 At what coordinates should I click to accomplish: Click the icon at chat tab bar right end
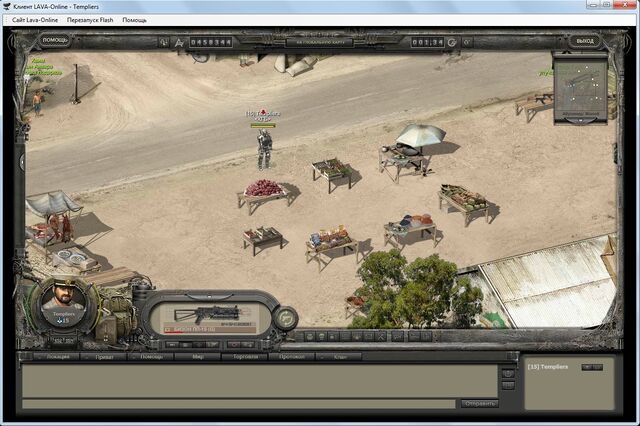pyautogui.click(x=512, y=356)
